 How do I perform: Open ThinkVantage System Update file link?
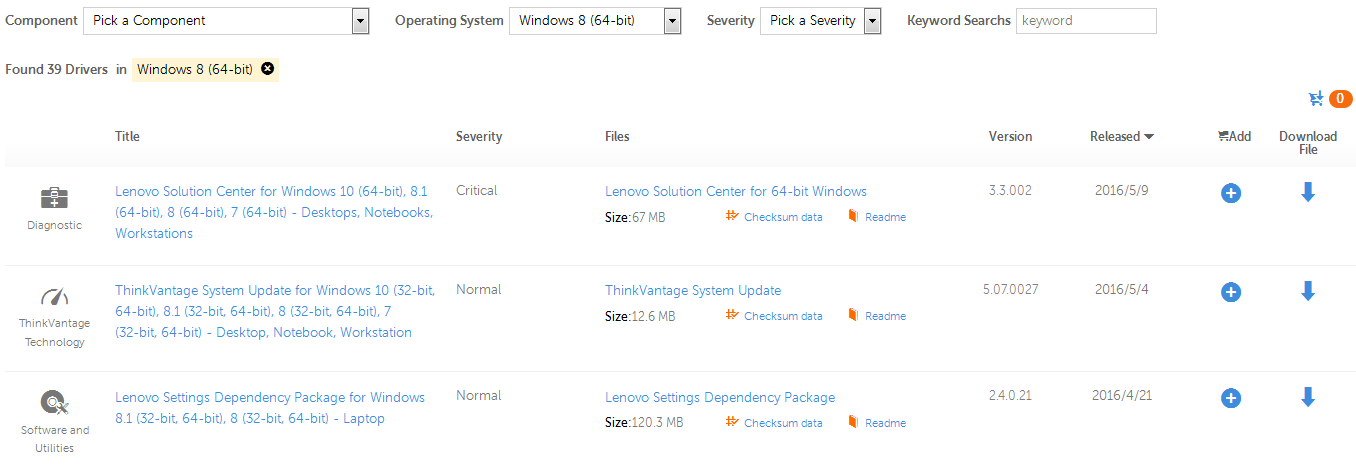click(693, 291)
